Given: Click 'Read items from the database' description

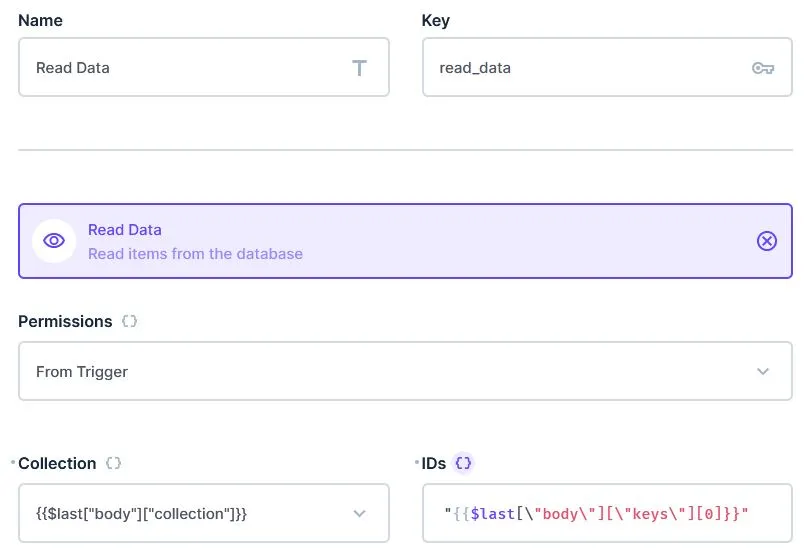Looking at the screenshot, I should [x=195, y=254].
